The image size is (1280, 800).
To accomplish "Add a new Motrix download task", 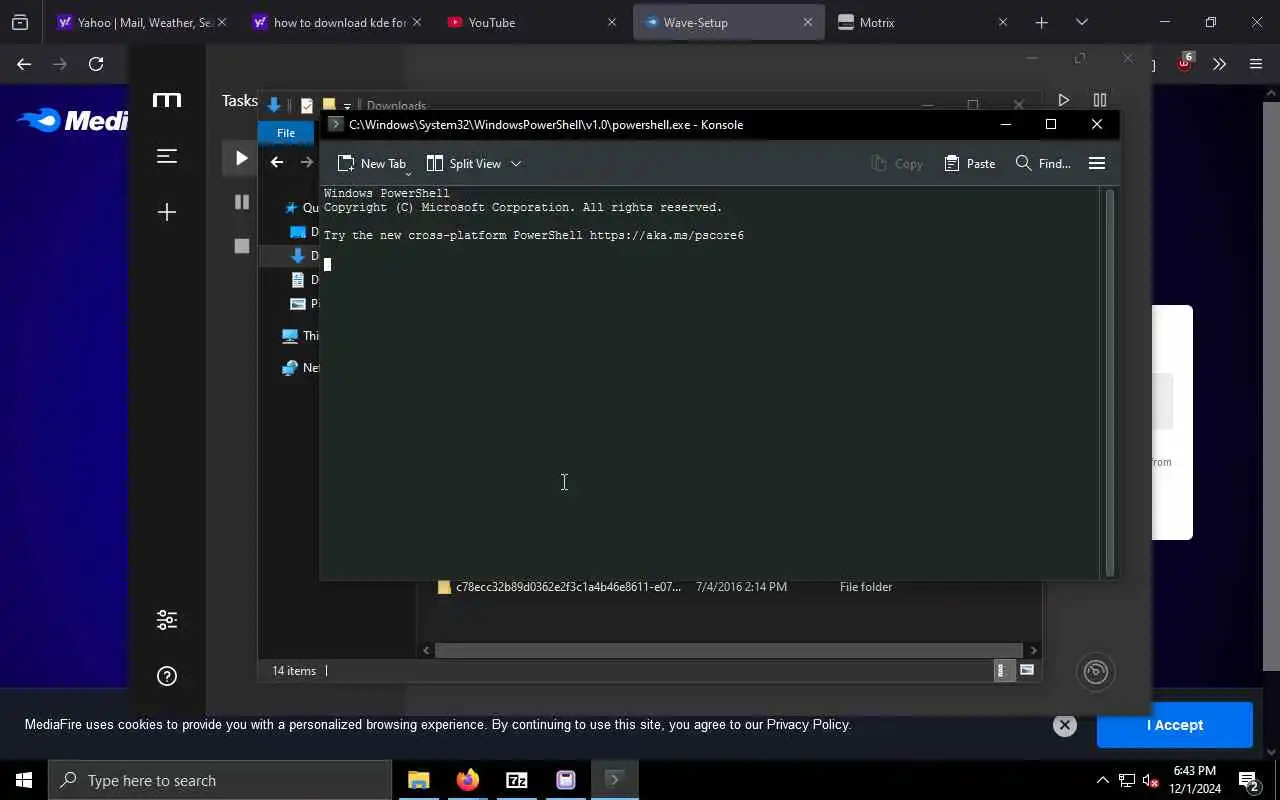I will (167, 212).
